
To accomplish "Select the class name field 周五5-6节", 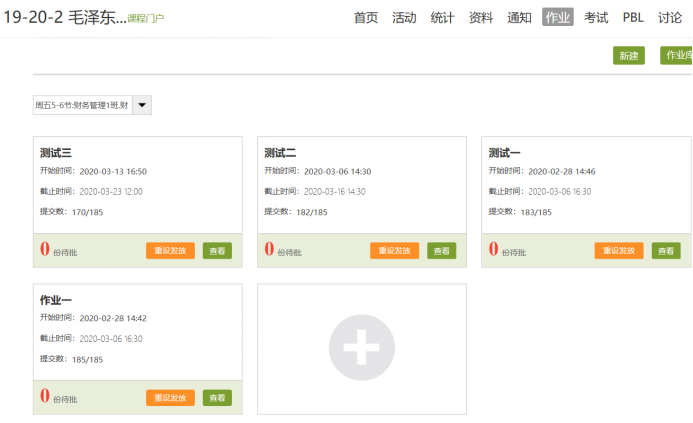I will (x=83, y=105).
